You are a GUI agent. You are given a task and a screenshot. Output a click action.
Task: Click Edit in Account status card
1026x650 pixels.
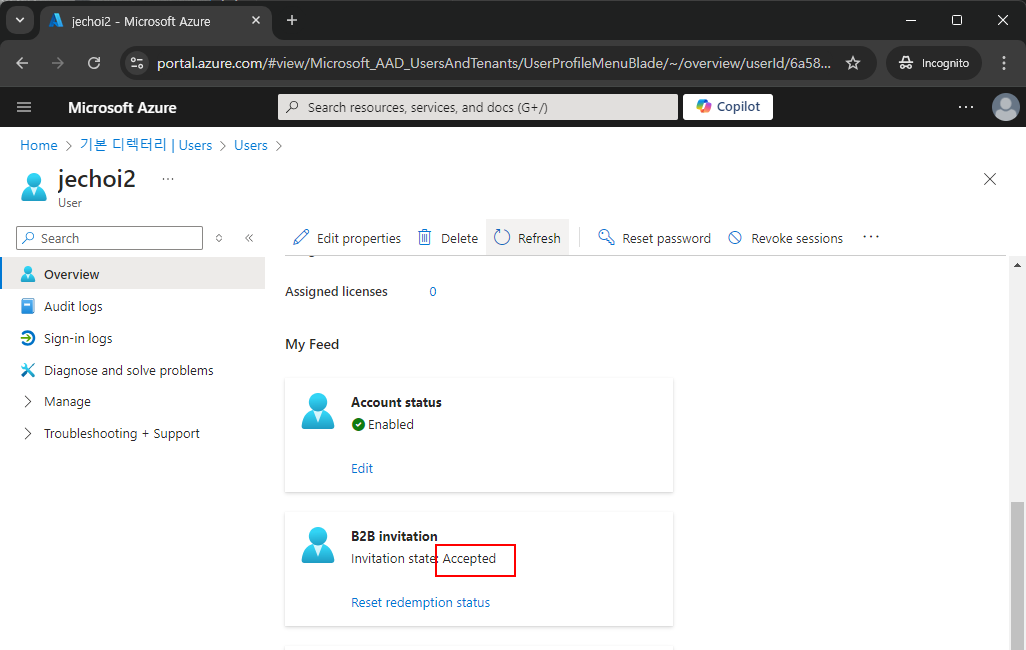[x=362, y=468]
